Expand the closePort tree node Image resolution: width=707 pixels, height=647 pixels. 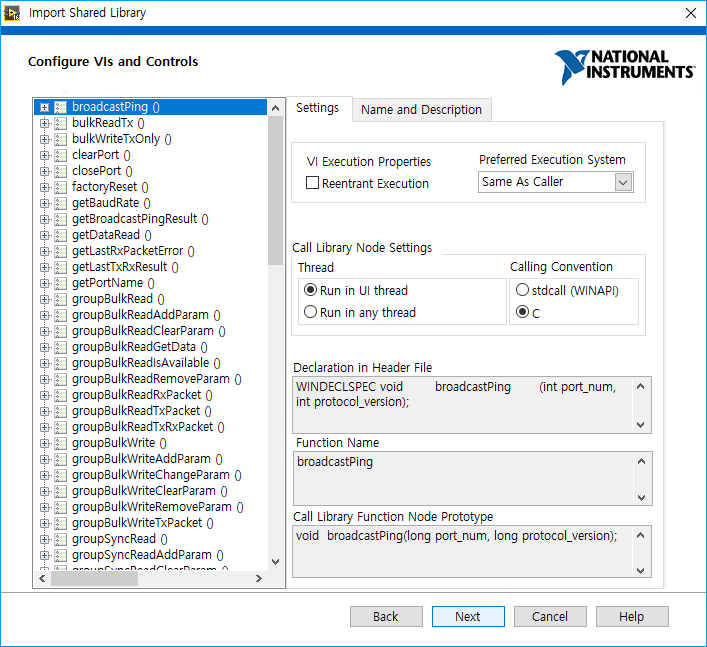click(45, 171)
